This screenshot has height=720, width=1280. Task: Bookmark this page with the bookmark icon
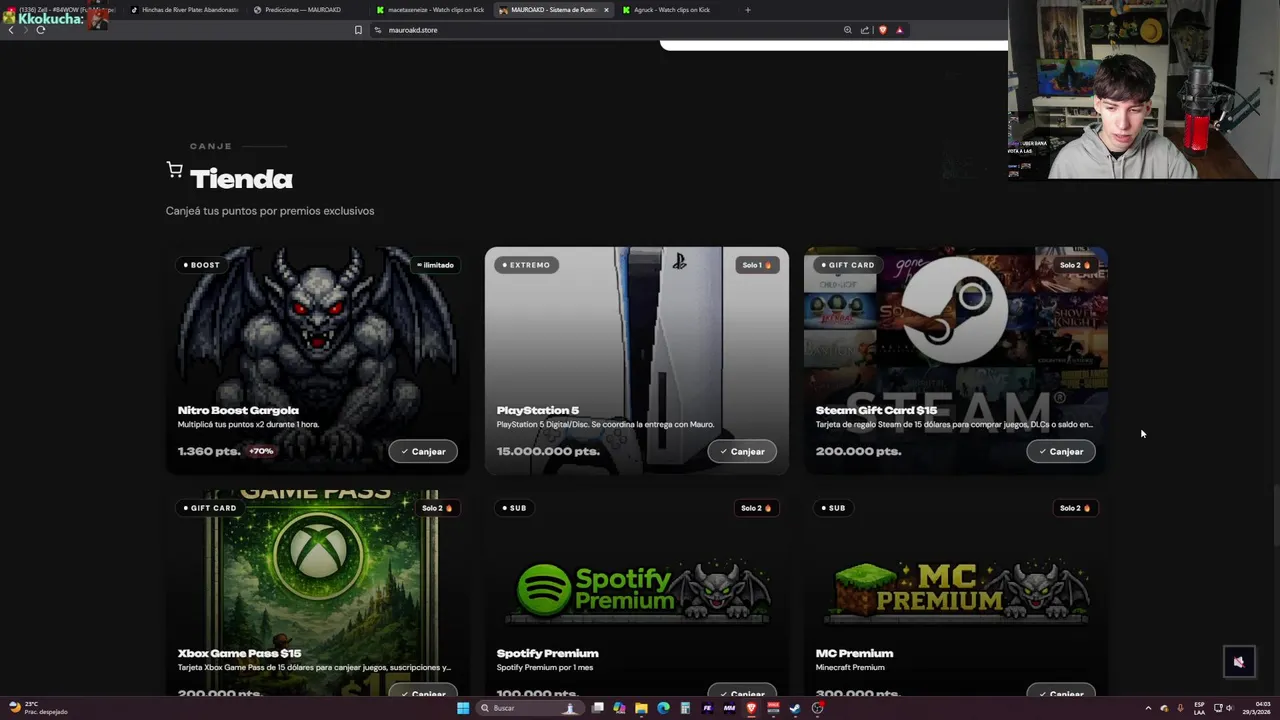(x=358, y=30)
